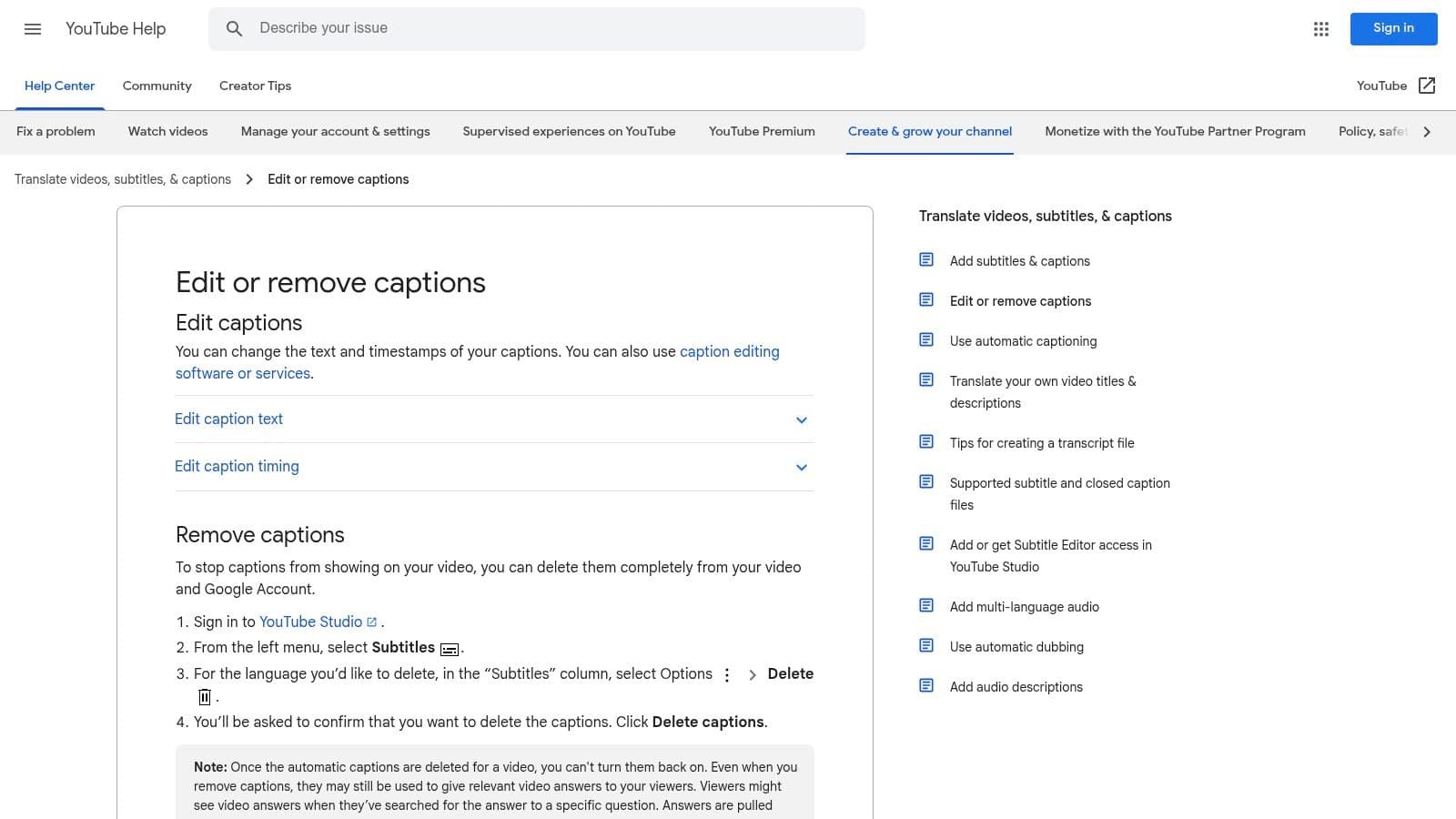Click the search magnifier icon
Image resolution: width=1456 pixels, height=819 pixels.
[234, 29]
